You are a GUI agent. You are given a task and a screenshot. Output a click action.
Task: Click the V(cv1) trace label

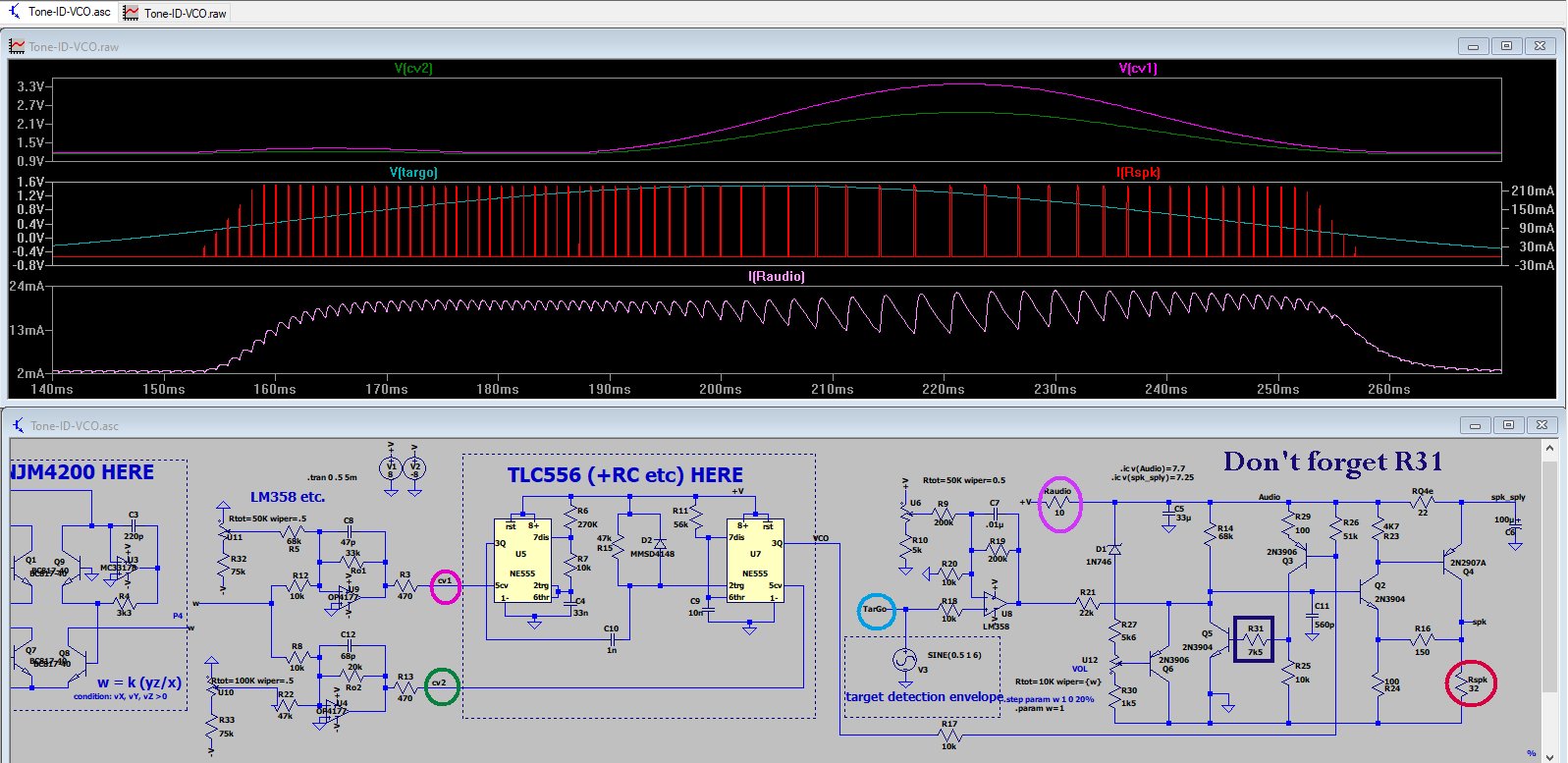point(1138,69)
